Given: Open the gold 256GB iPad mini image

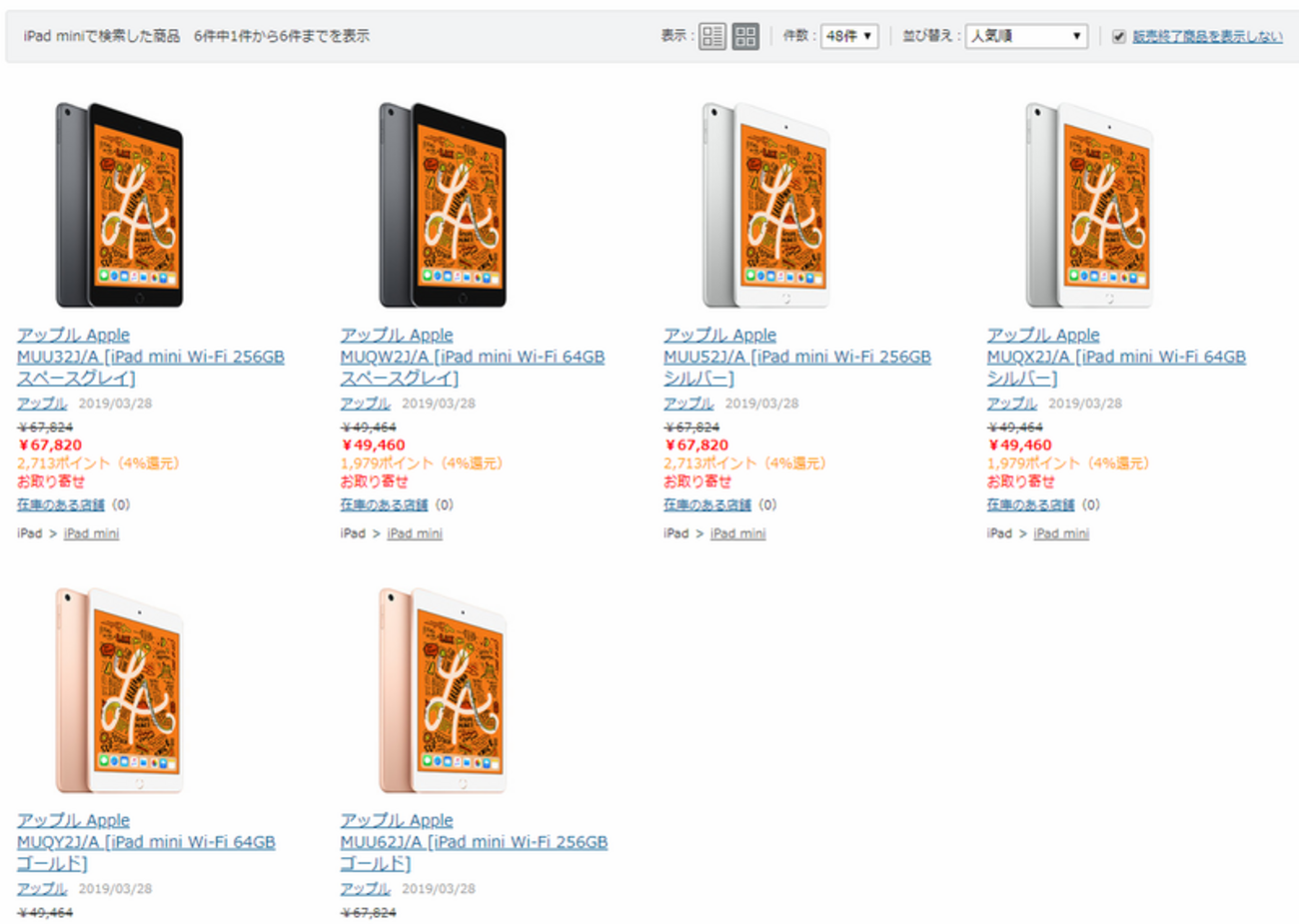Looking at the screenshot, I should (443, 689).
